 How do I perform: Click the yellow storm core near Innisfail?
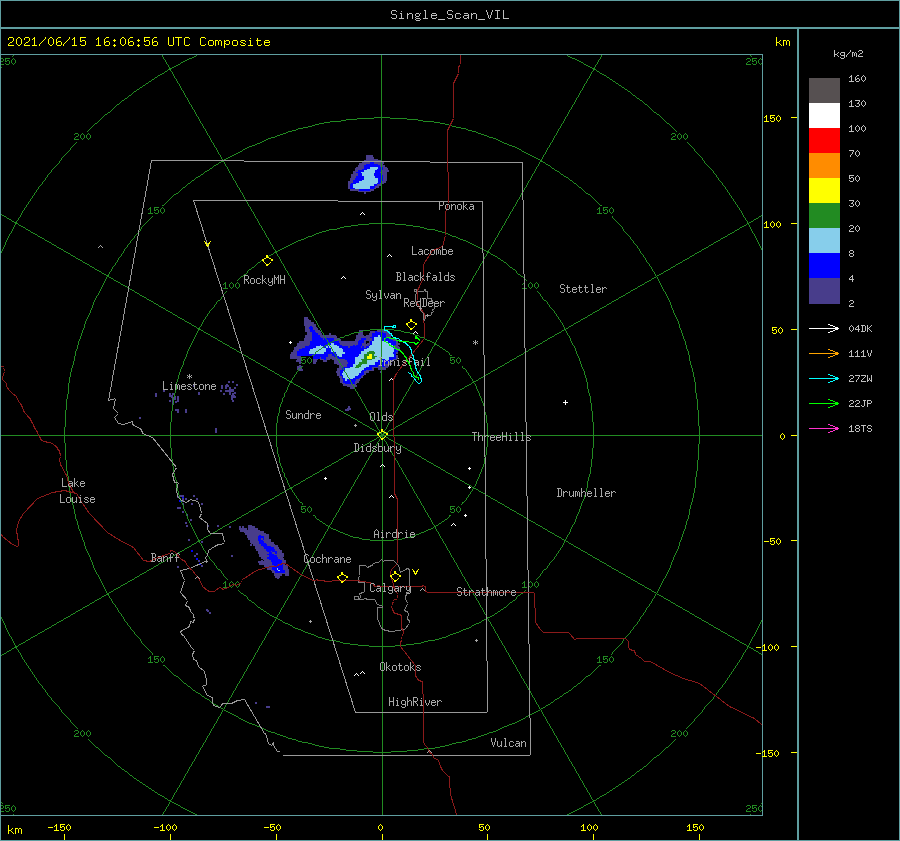pyautogui.click(x=370, y=356)
